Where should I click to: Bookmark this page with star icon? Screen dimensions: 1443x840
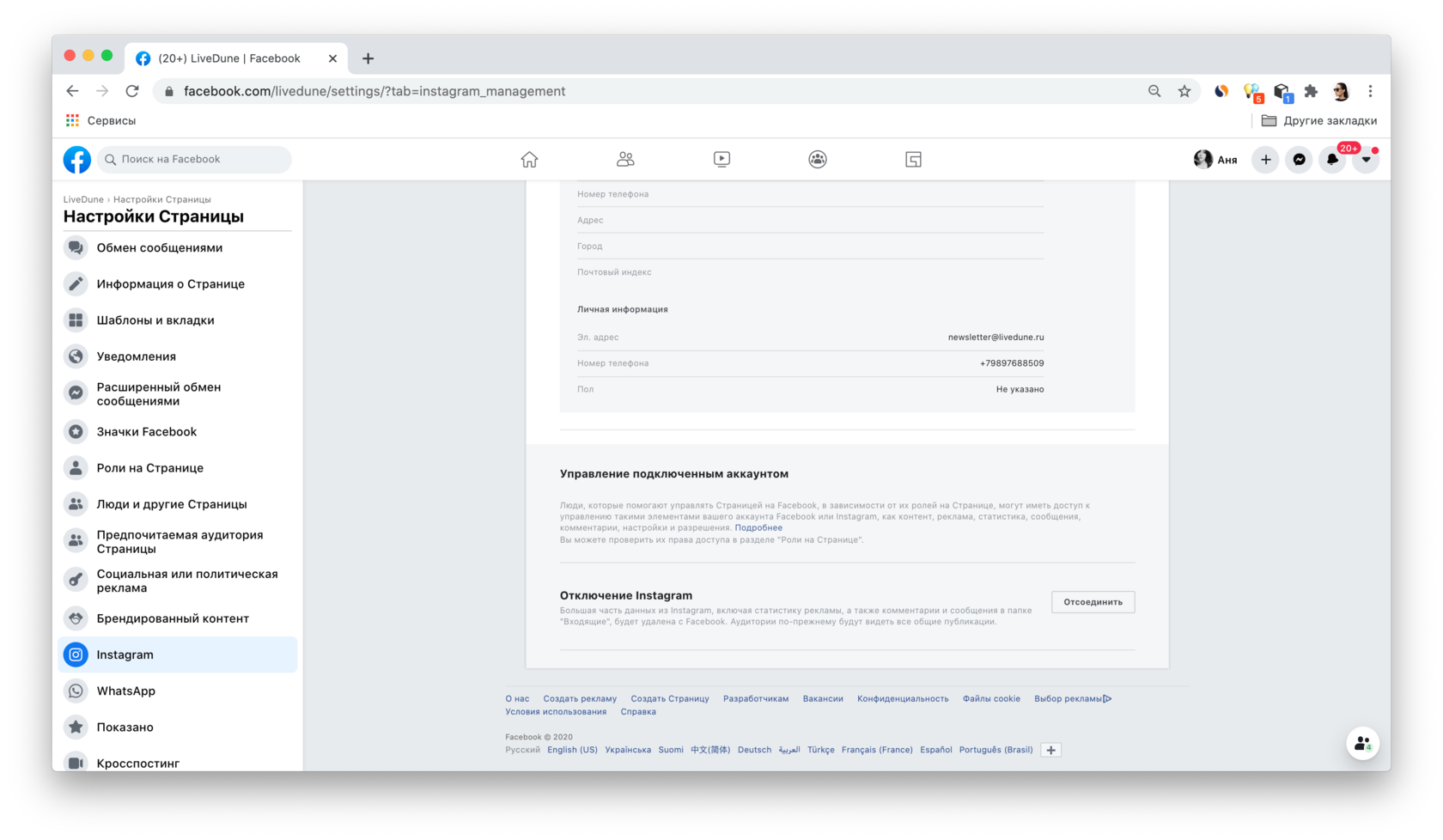[x=1184, y=91]
